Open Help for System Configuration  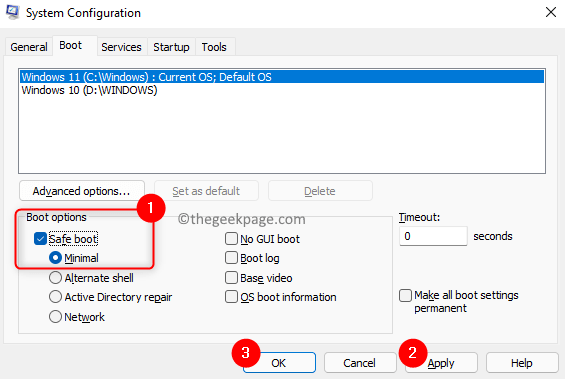522,363
